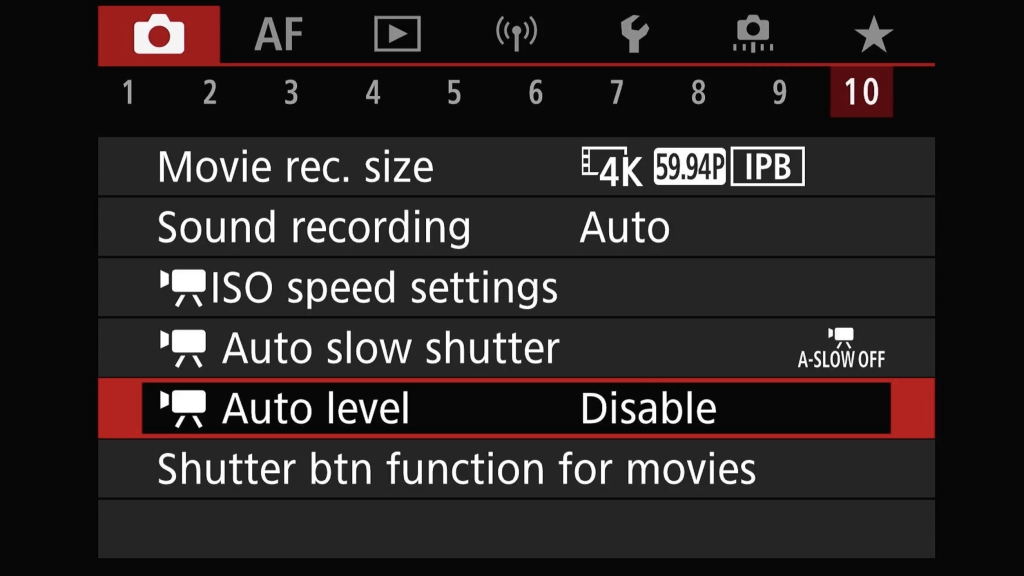The width and height of the screenshot is (1024, 576).
Task: Switch to the Playback tab icon
Action: point(397,35)
